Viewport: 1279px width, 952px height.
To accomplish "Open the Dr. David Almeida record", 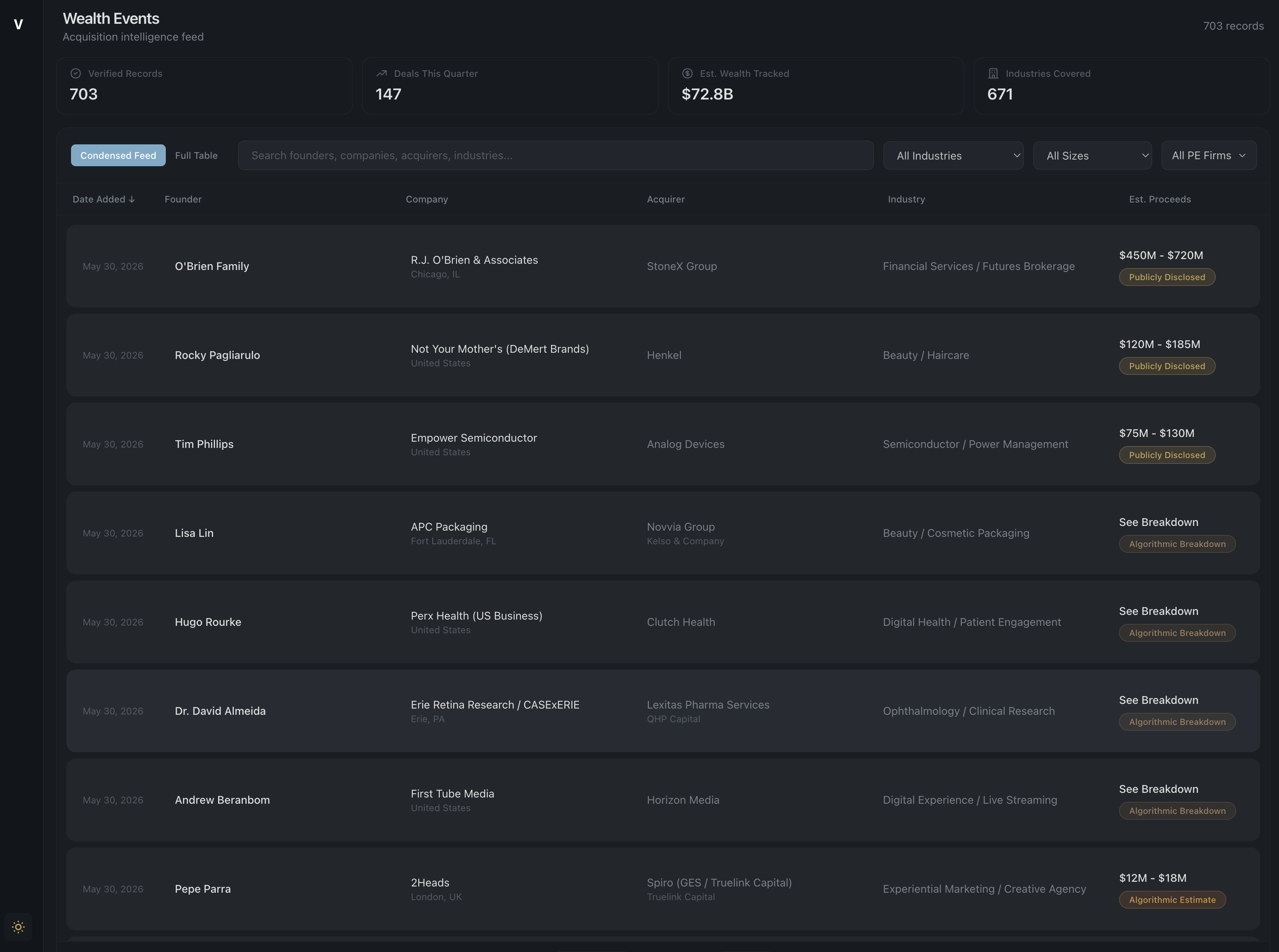I will pyautogui.click(x=663, y=711).
